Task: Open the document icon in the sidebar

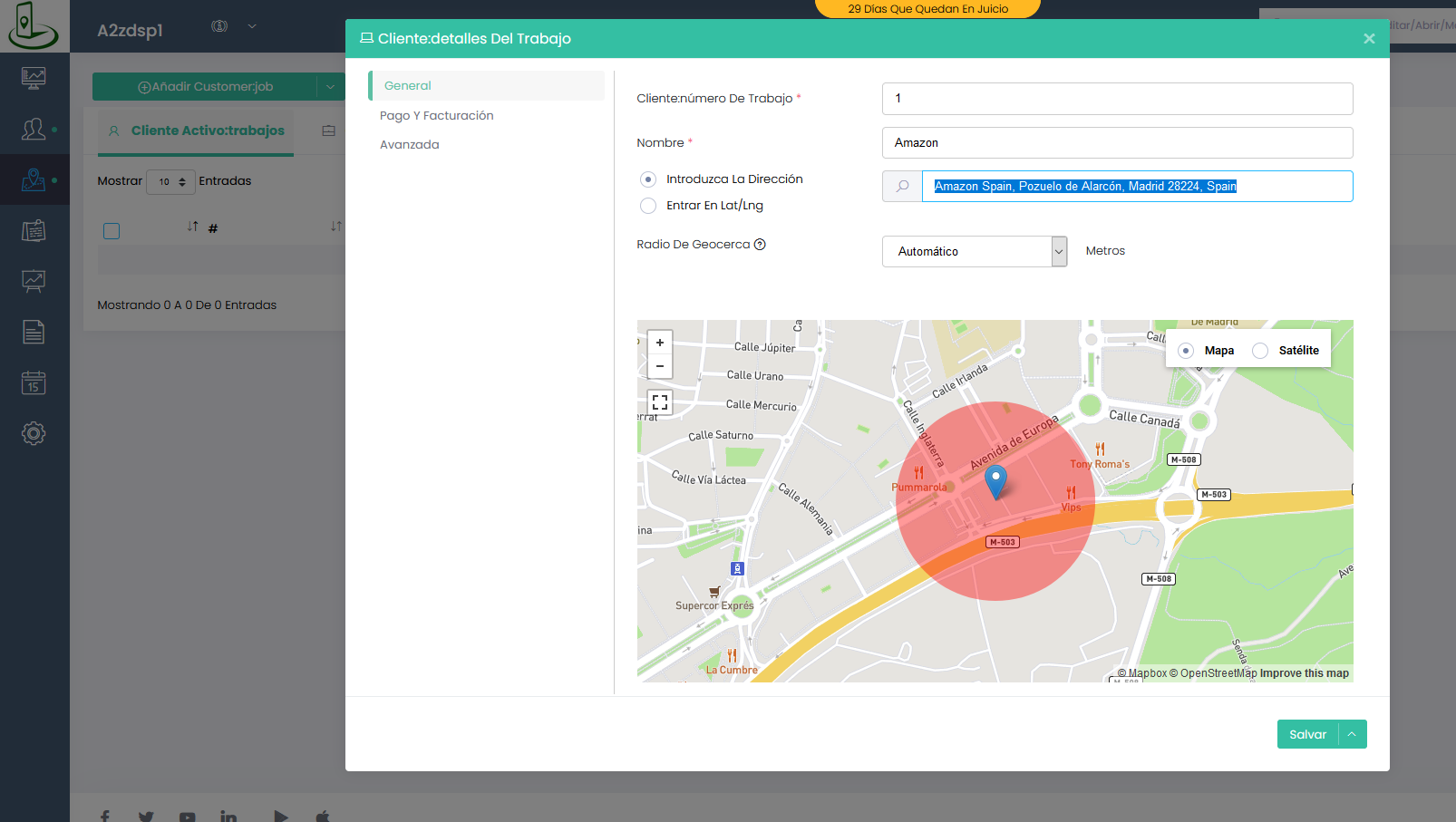Action: coord(34,332)
